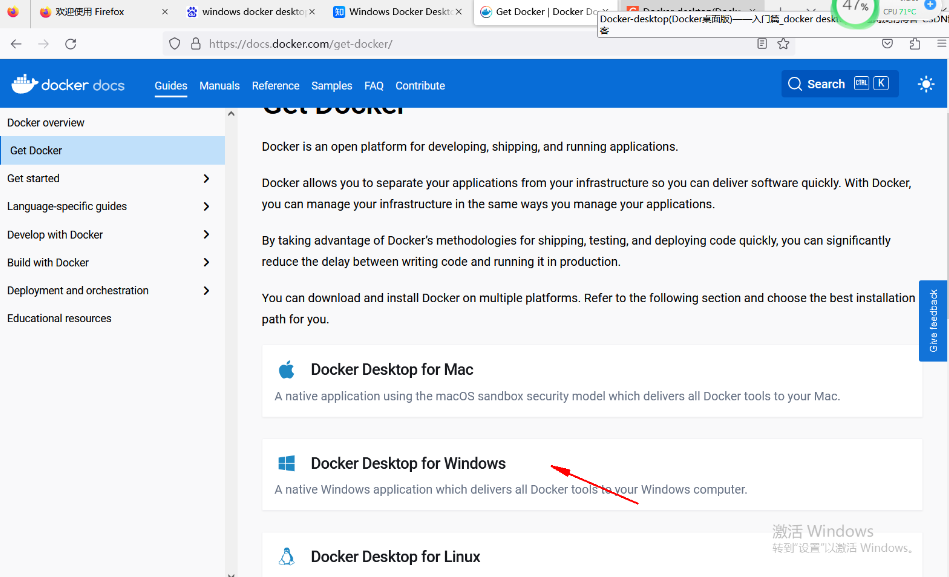
Task: Close the windows docker desktop Baidu tab
Action: [x=312, y=12]
